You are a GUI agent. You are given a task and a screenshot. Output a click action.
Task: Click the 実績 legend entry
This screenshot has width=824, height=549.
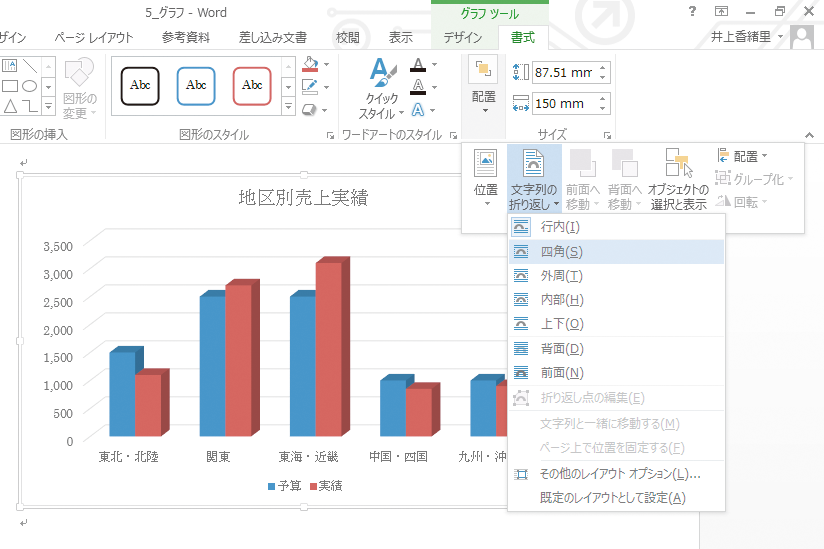click(x=326, y=486)
